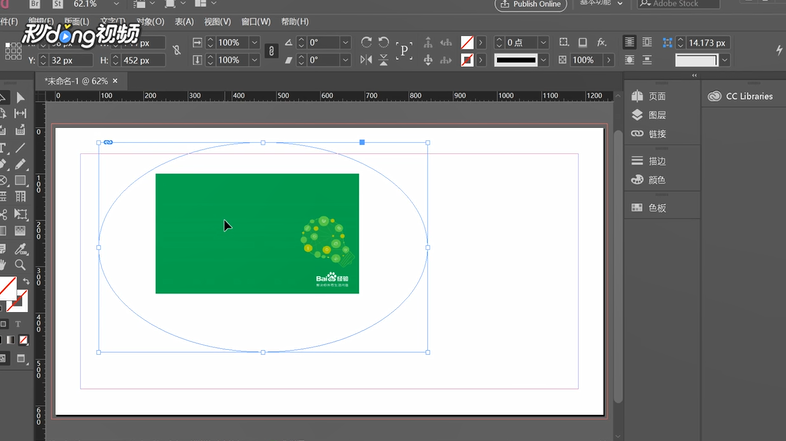Image resolution: width=786 pixels, height=441 pixels.
Task: Click Rotate 90° clockwise icon
Action: pyautogui.click(x=366, y=42)
